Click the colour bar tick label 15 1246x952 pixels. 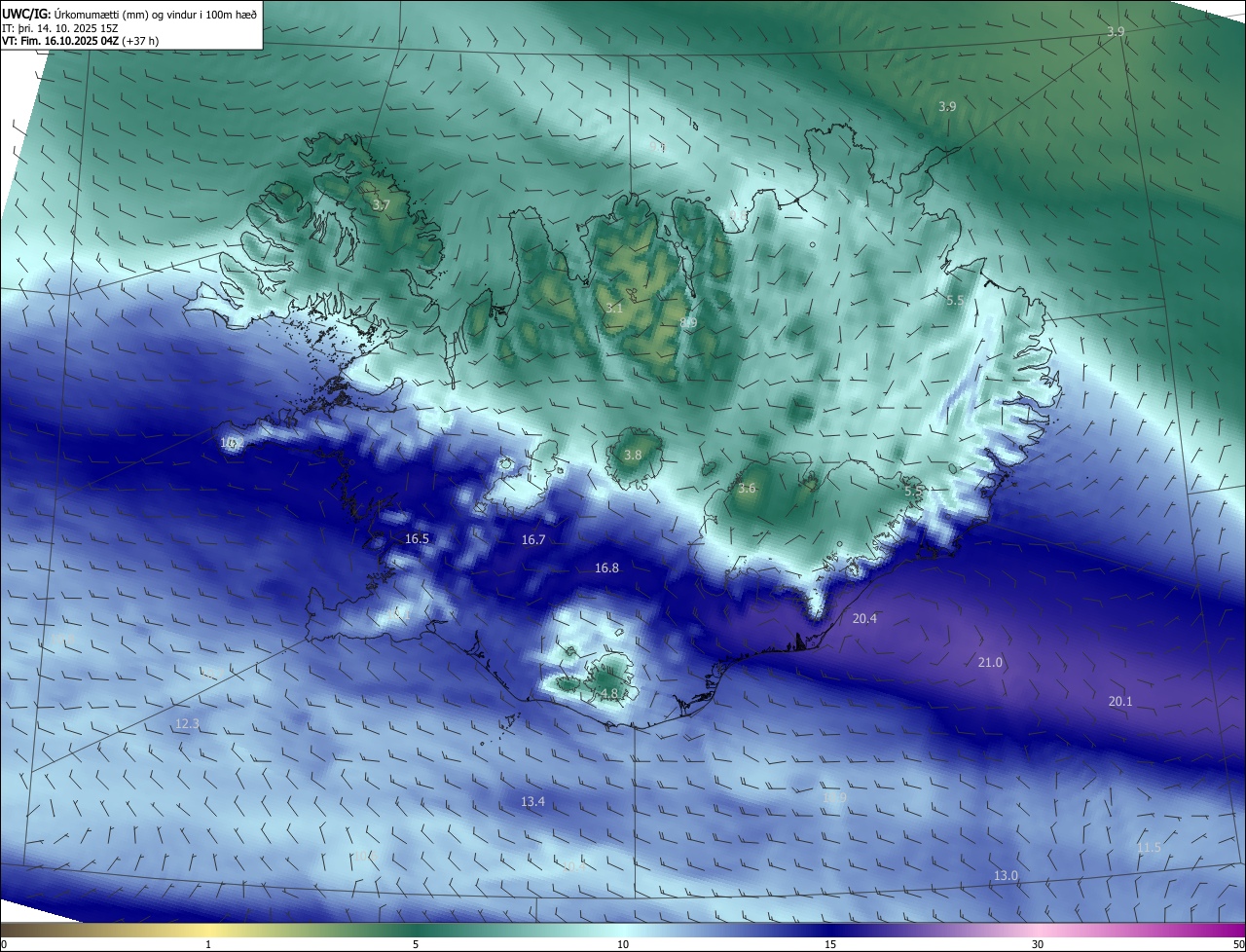(x=830, y=944)
